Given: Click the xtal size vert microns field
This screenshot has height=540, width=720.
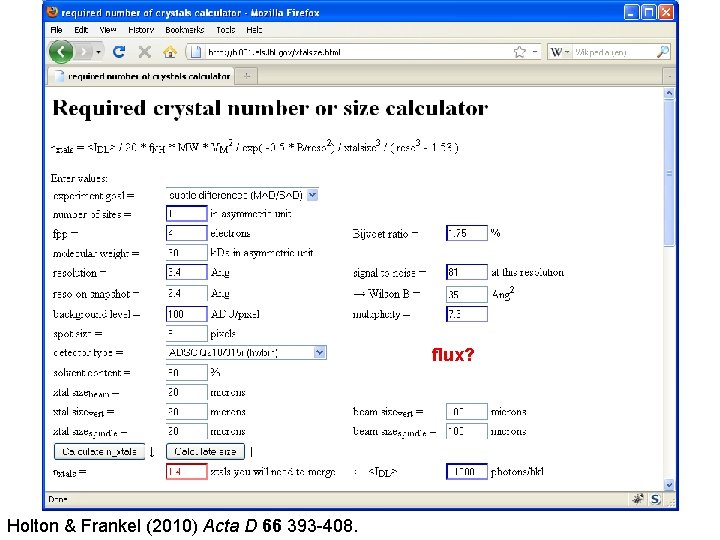Looking at the screenshot, I should 186,411.
